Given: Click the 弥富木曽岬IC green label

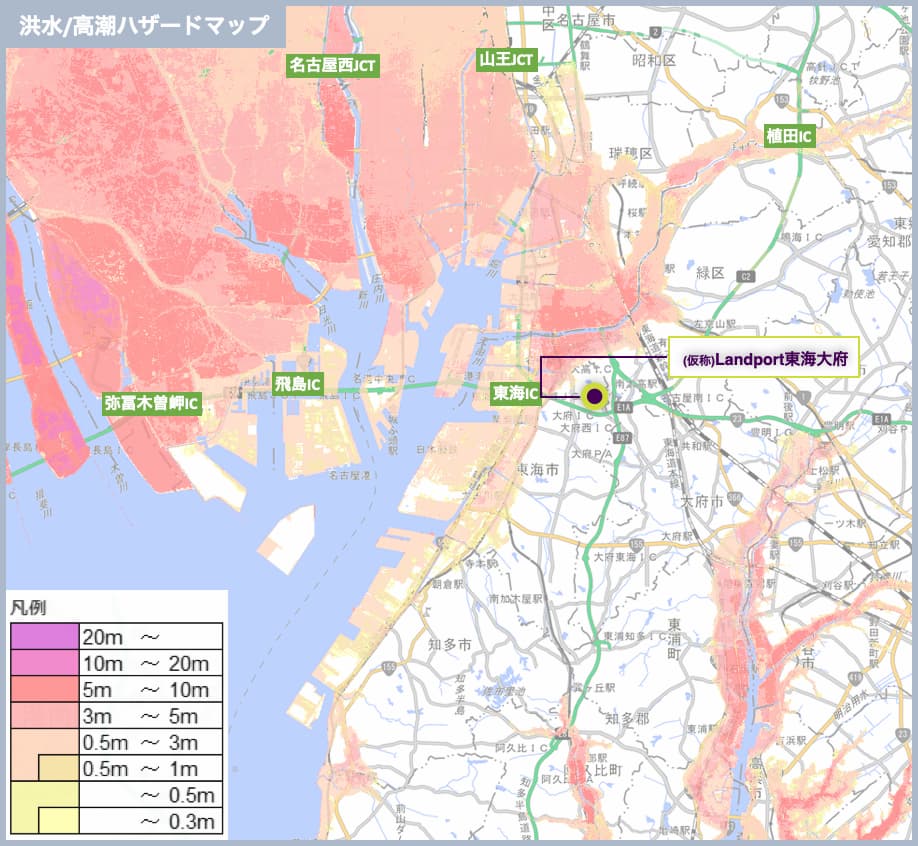Looking at the screenshot, I should tap(152, 404).
